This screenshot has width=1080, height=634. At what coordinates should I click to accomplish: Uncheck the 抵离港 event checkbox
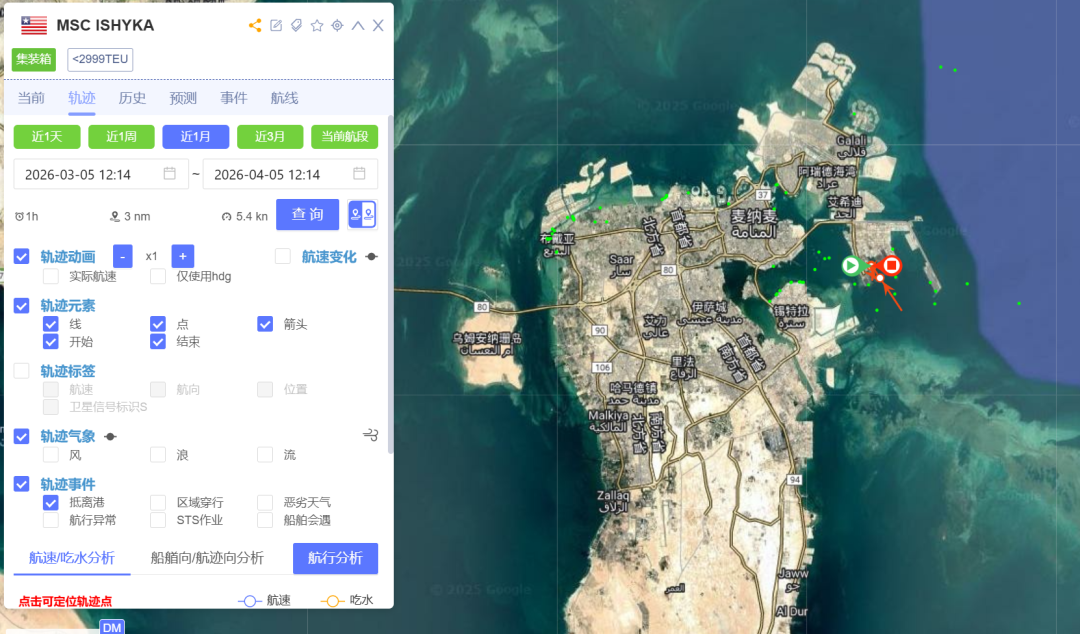click(50, 502)
